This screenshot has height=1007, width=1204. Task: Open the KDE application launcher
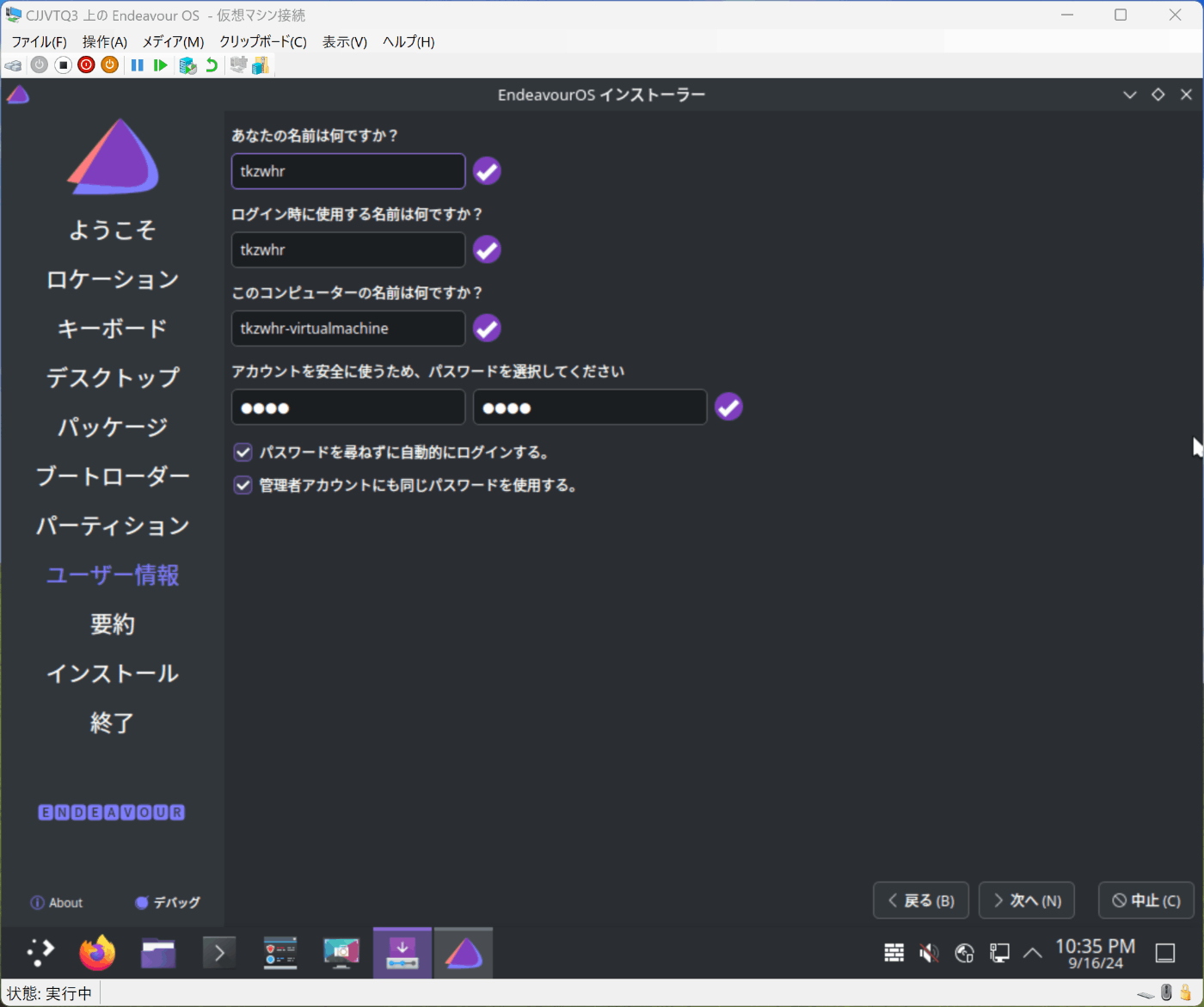point(40,953)
